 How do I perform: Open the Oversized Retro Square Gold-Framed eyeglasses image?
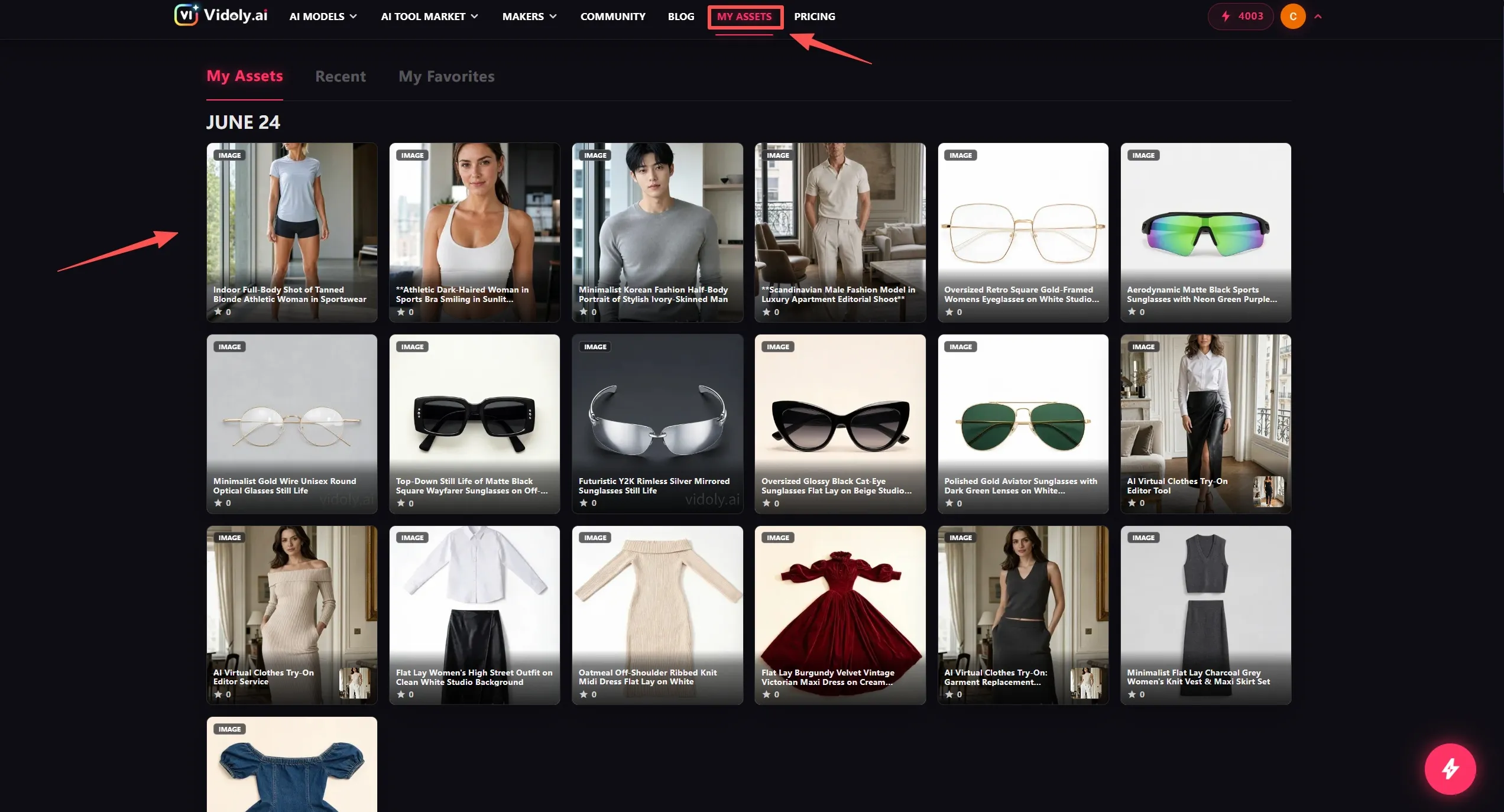[1023, 232]
